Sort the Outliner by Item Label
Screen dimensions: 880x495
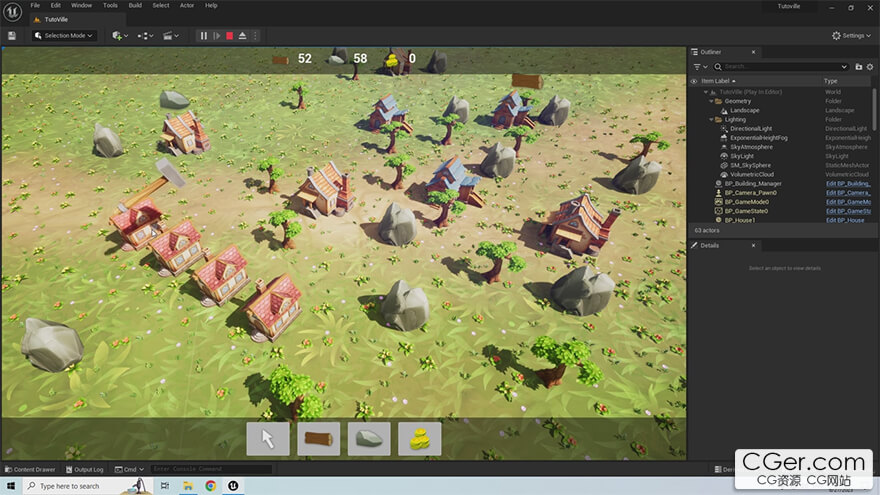[718, 81]
